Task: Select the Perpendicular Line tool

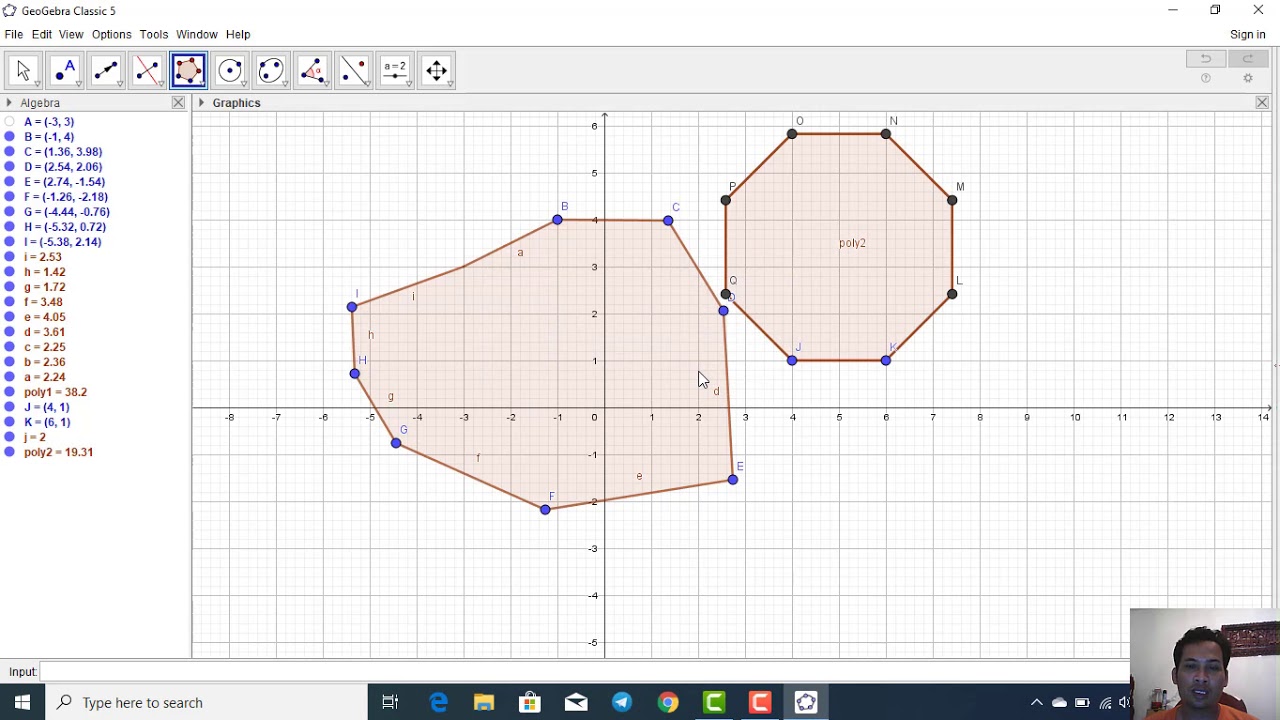Action: [x=147, y=70]
